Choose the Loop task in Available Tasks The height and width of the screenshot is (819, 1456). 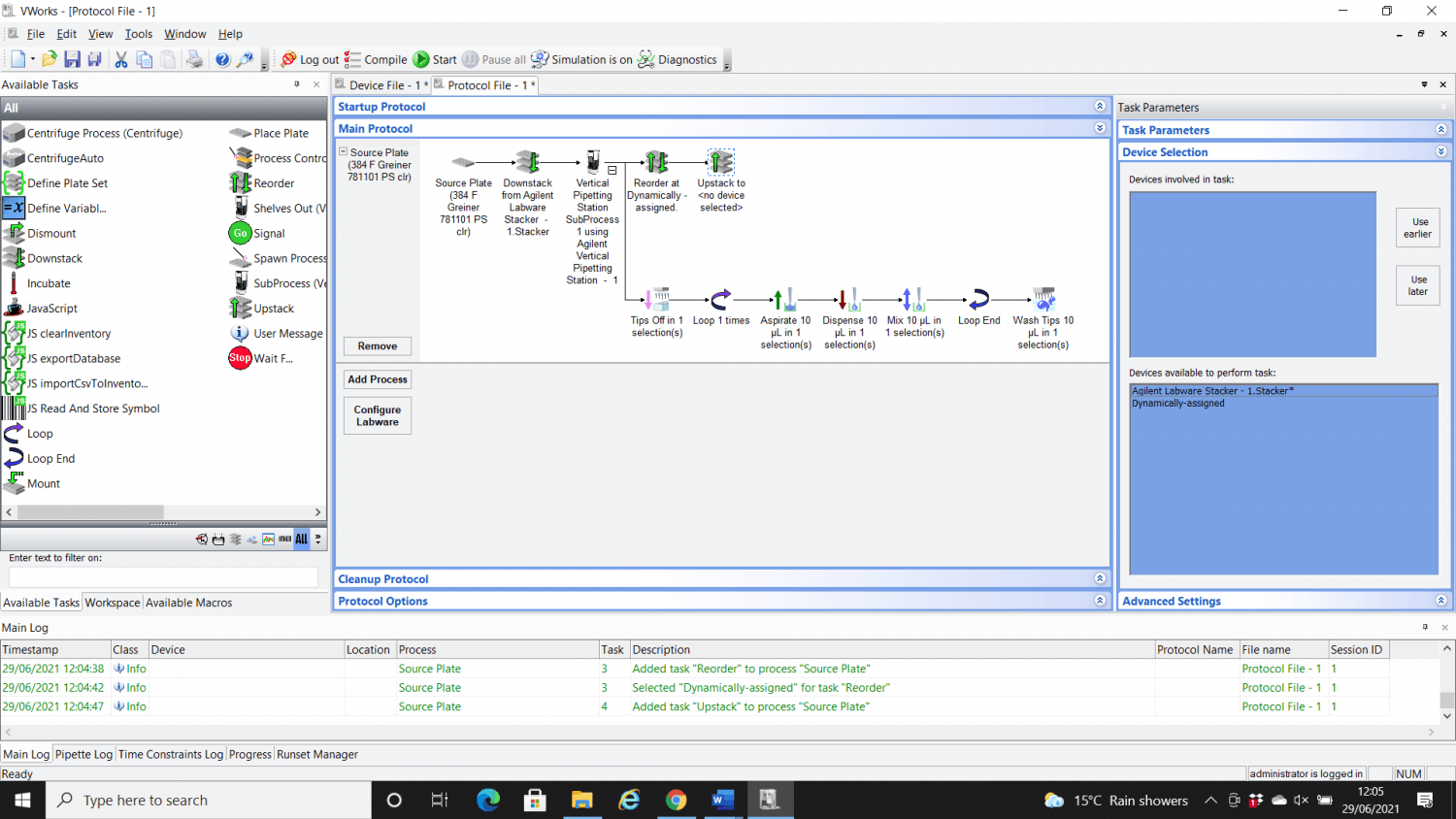[28, 434]
